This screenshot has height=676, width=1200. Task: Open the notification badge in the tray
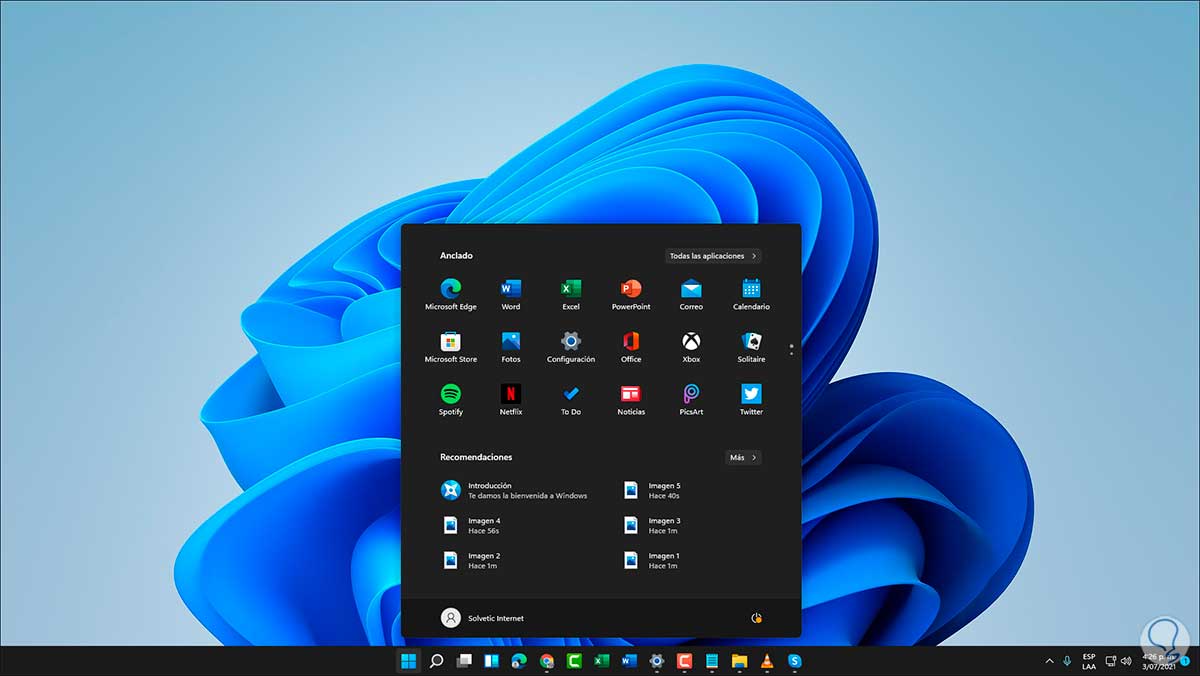1185,661
